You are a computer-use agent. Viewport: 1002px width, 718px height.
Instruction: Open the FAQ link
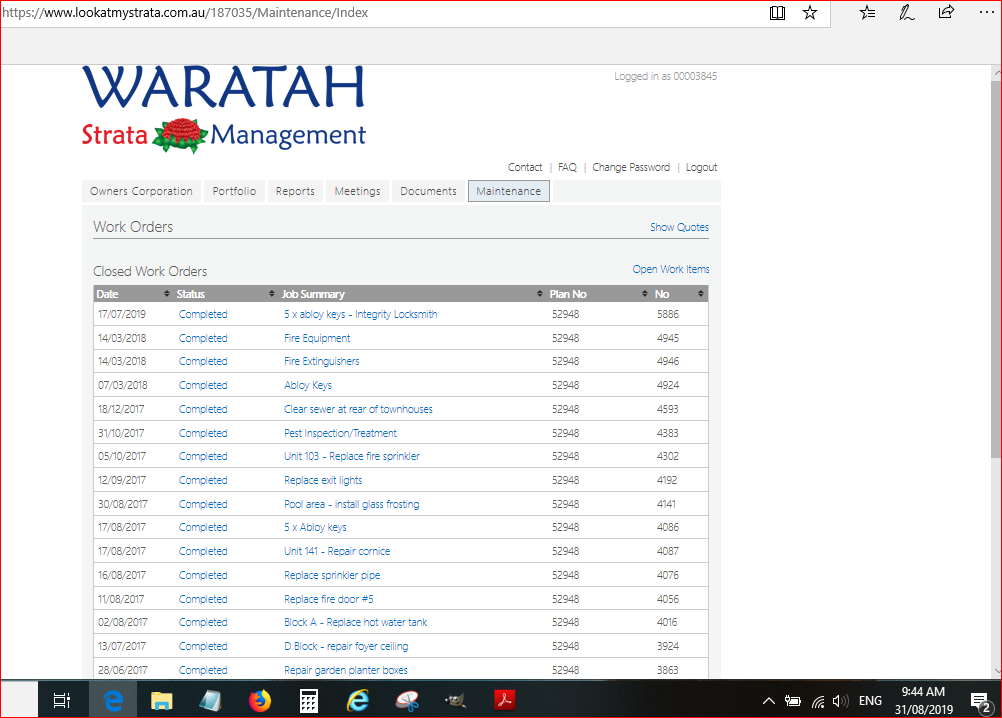[x=567, y=167]
